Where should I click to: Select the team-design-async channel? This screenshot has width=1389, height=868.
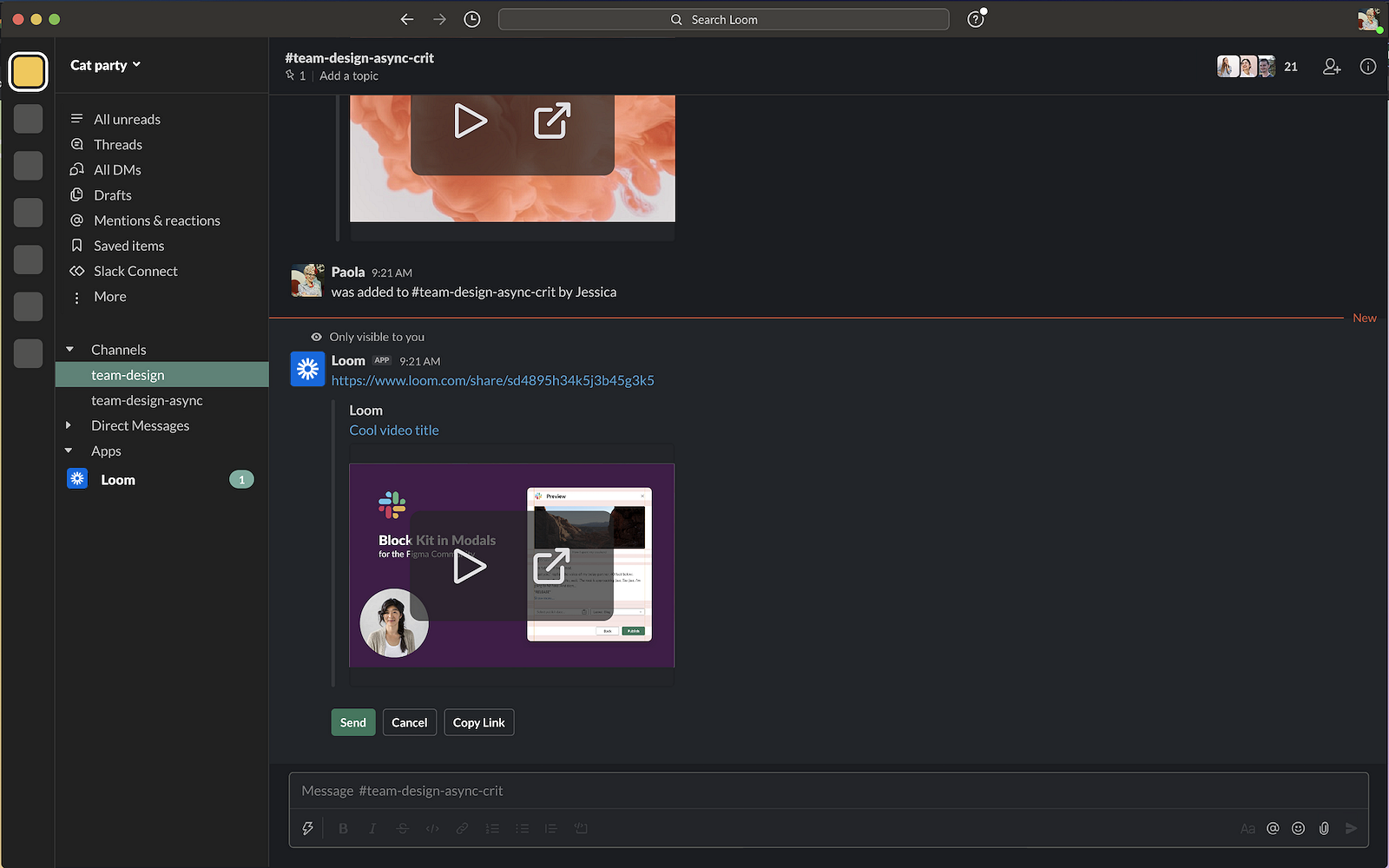(147, 400)
